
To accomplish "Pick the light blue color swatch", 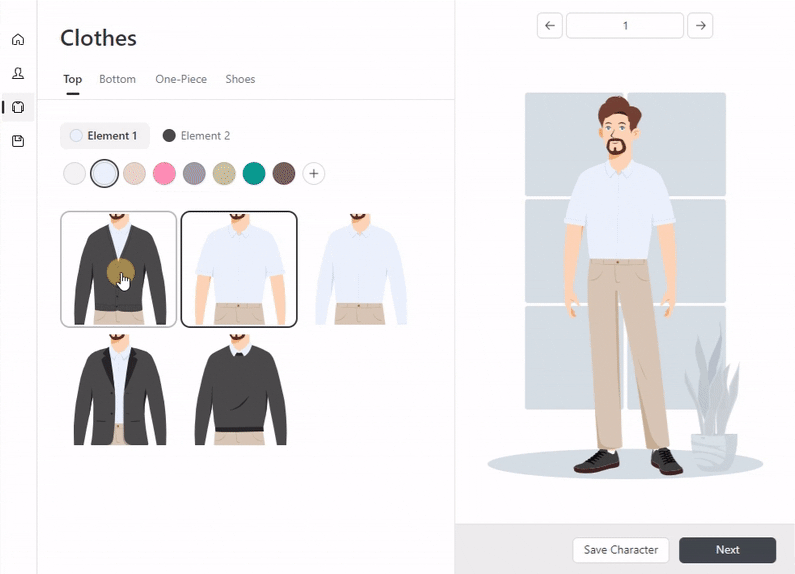I will pyautogui.click(x=104, y=173).
